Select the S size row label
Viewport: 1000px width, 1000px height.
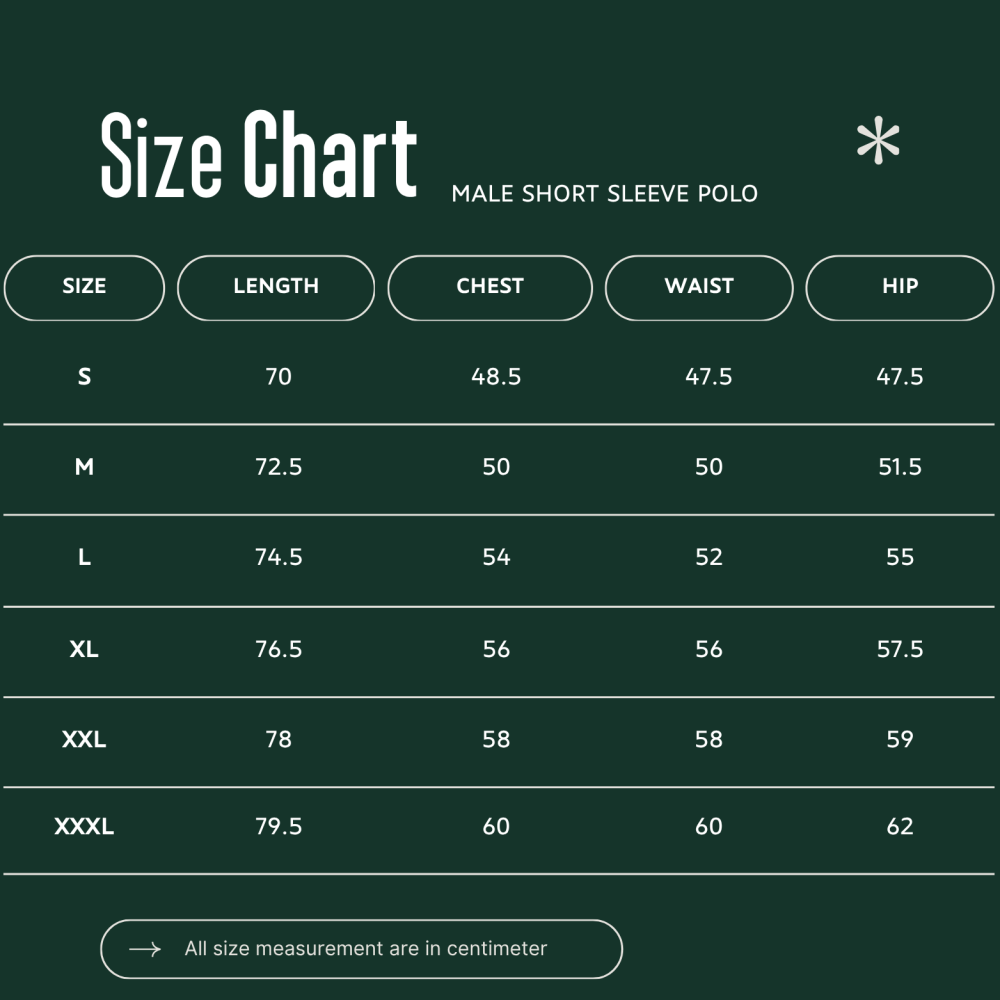[x=84, y=377]
